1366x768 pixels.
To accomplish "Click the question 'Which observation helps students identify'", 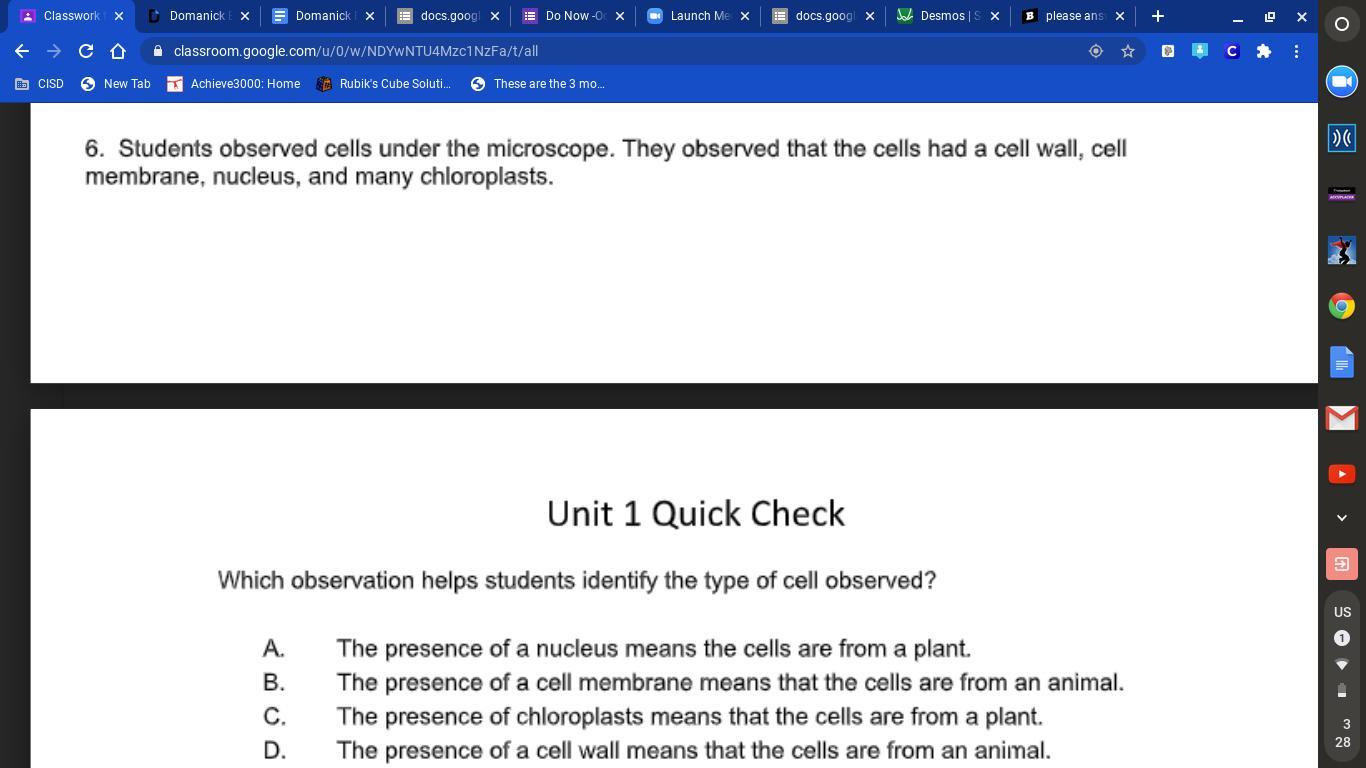I will [x=577, y=580].
